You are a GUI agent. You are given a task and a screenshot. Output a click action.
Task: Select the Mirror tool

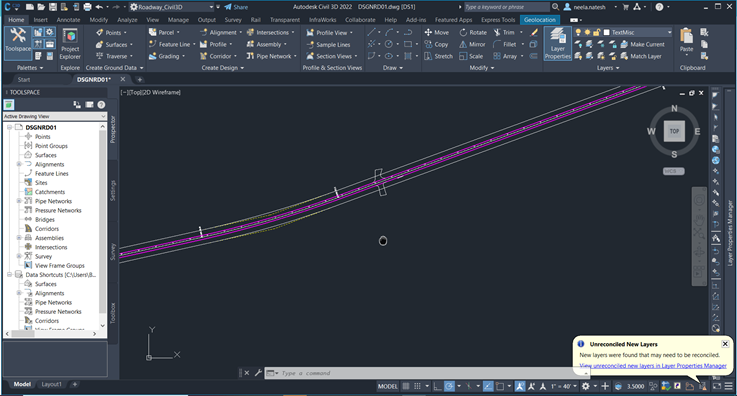pos(472,44)
